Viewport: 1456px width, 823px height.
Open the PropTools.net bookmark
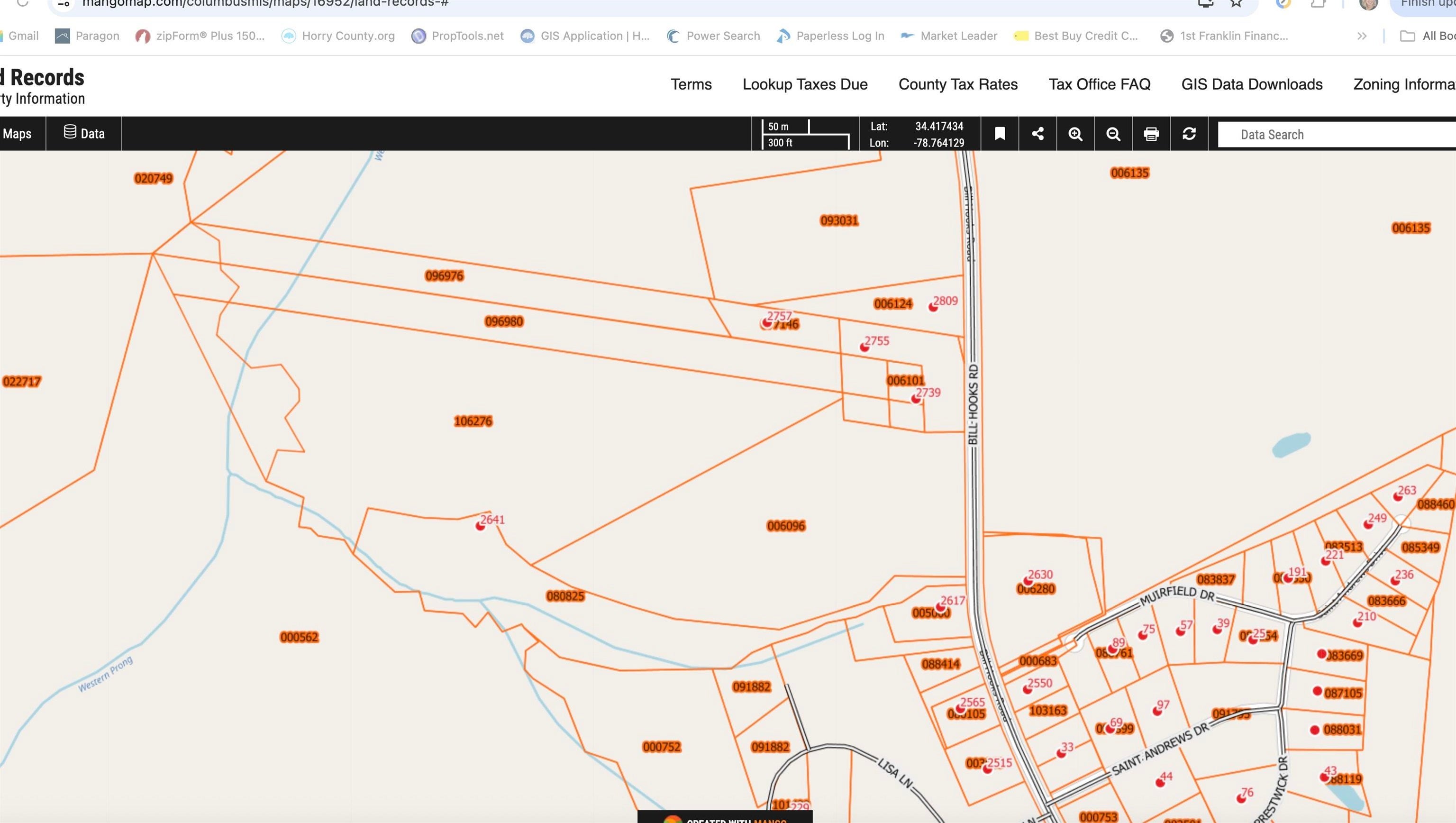pyautogui.click(x=457, y=36)
